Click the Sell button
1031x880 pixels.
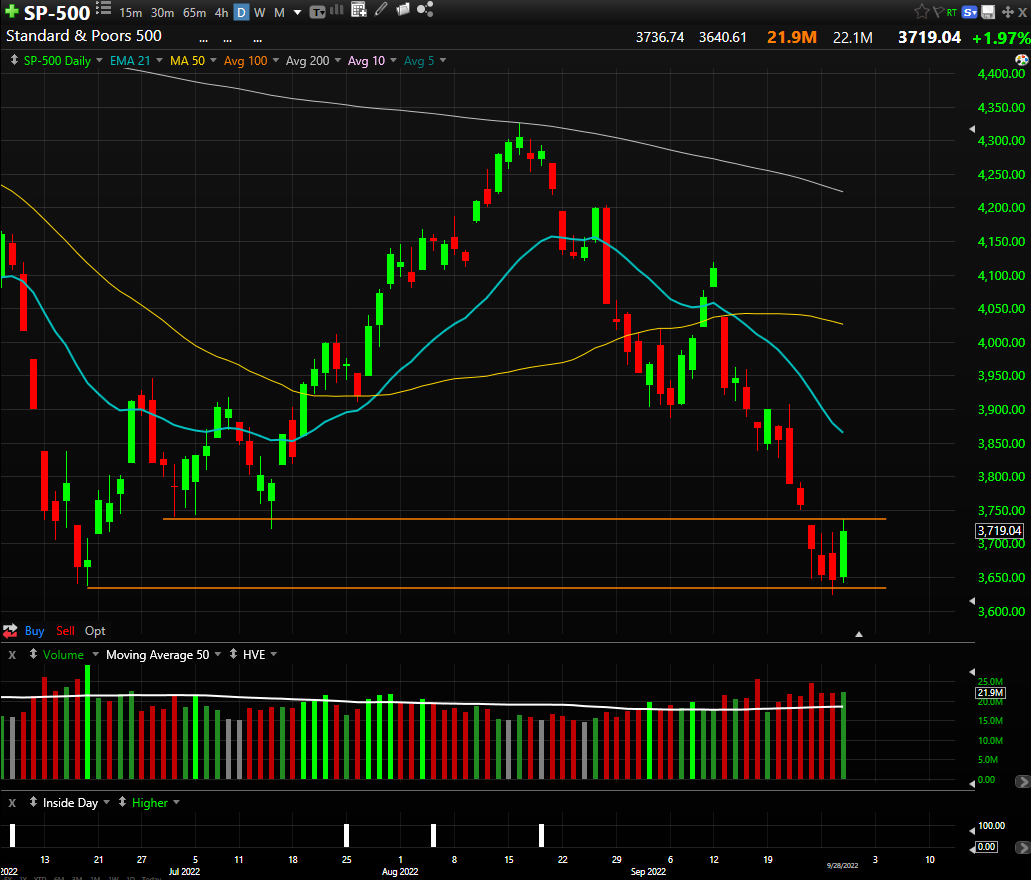point(65,631)
